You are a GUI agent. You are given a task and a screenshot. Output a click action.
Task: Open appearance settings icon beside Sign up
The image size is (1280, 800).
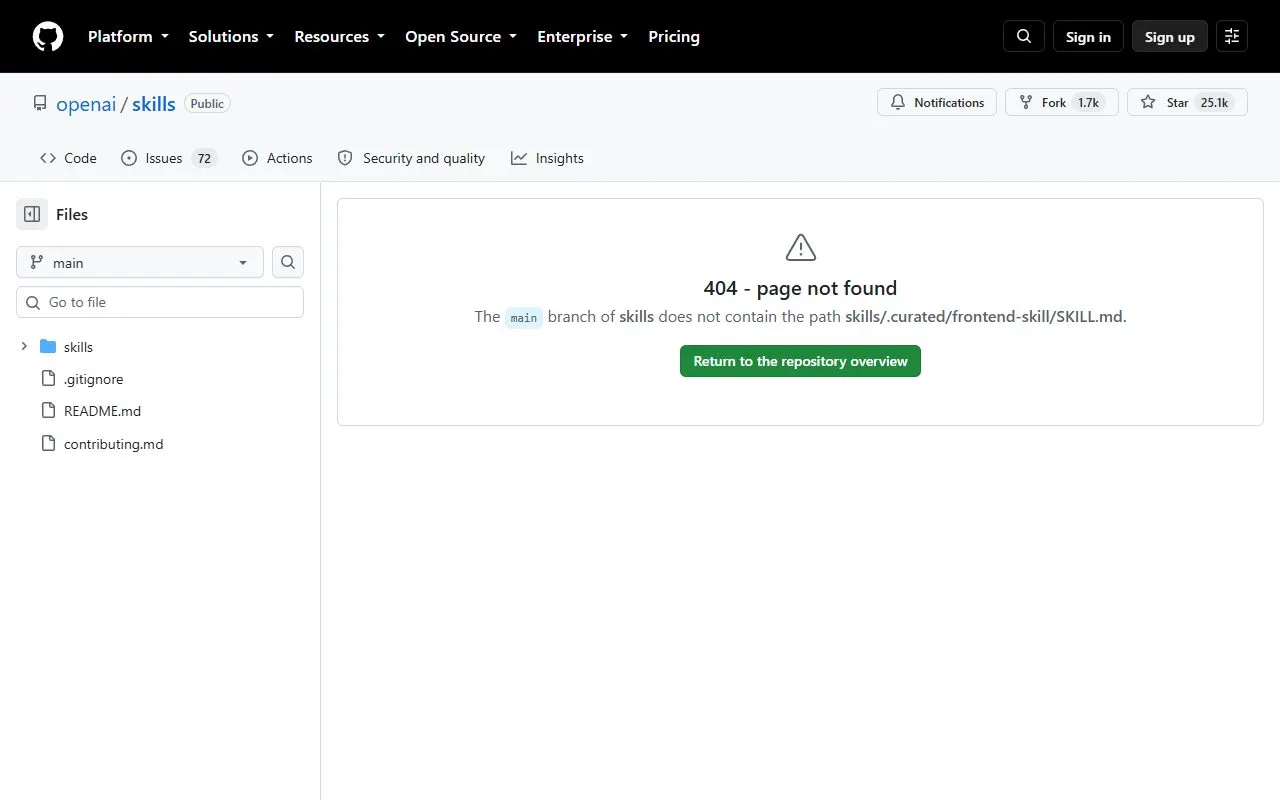click(x=1232, y=36)
